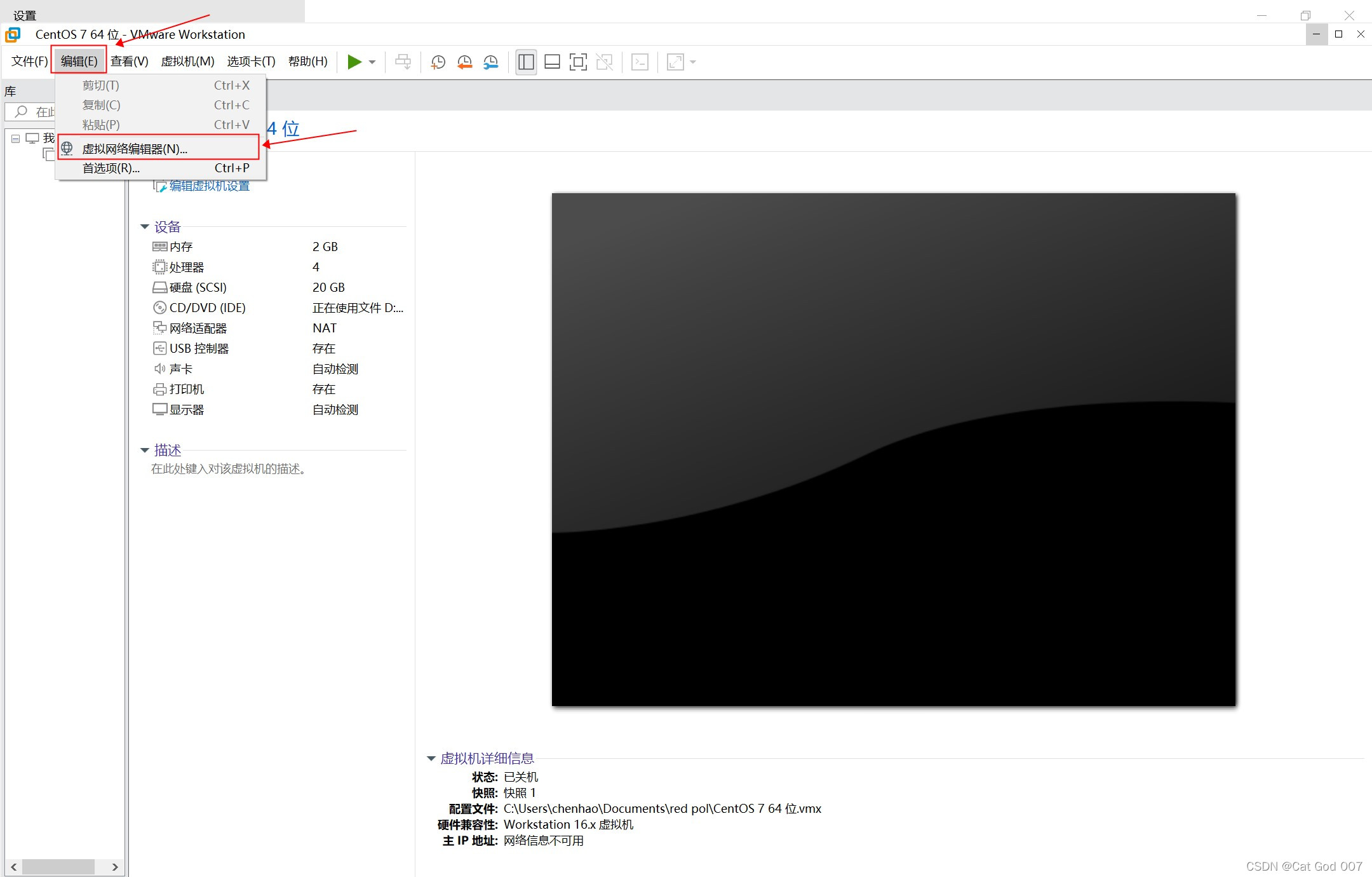Open the 虚拟机(M) menu
Screen dimensions: 1372x877
point(187,61)
